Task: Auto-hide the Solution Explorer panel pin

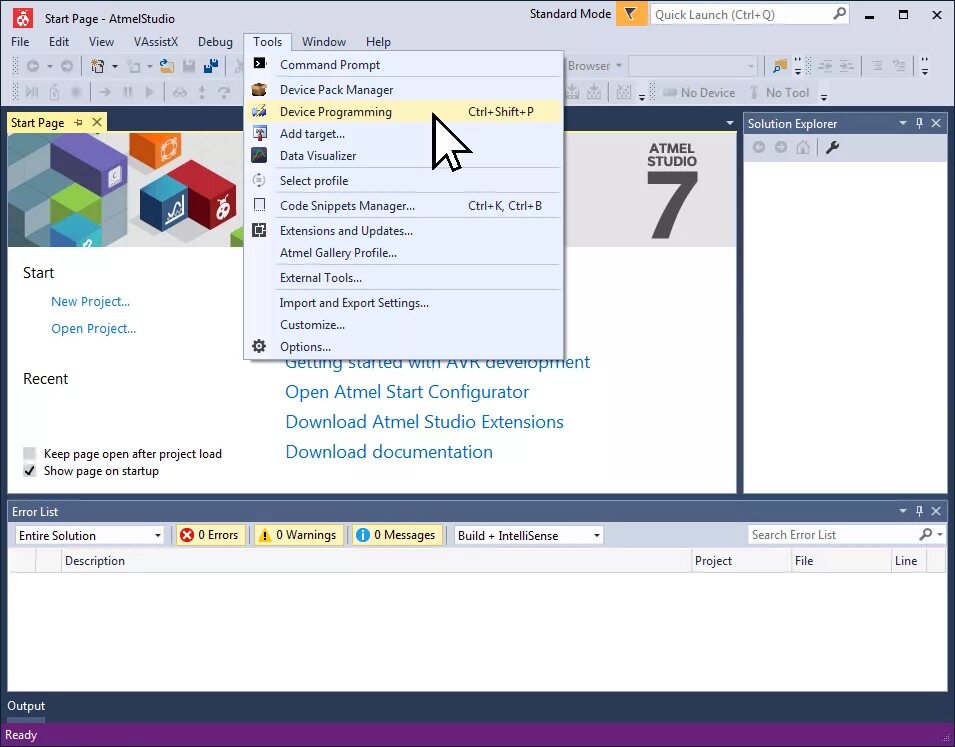Action: click(920, 123)
